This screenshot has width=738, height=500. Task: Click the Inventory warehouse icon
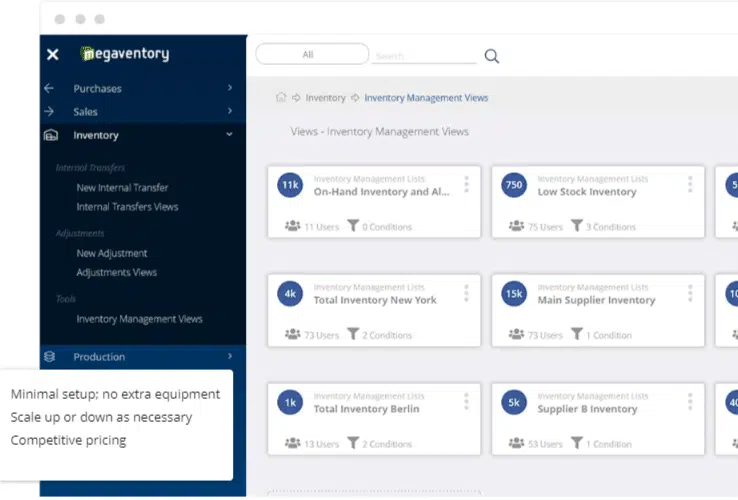[x=51, y=135]
